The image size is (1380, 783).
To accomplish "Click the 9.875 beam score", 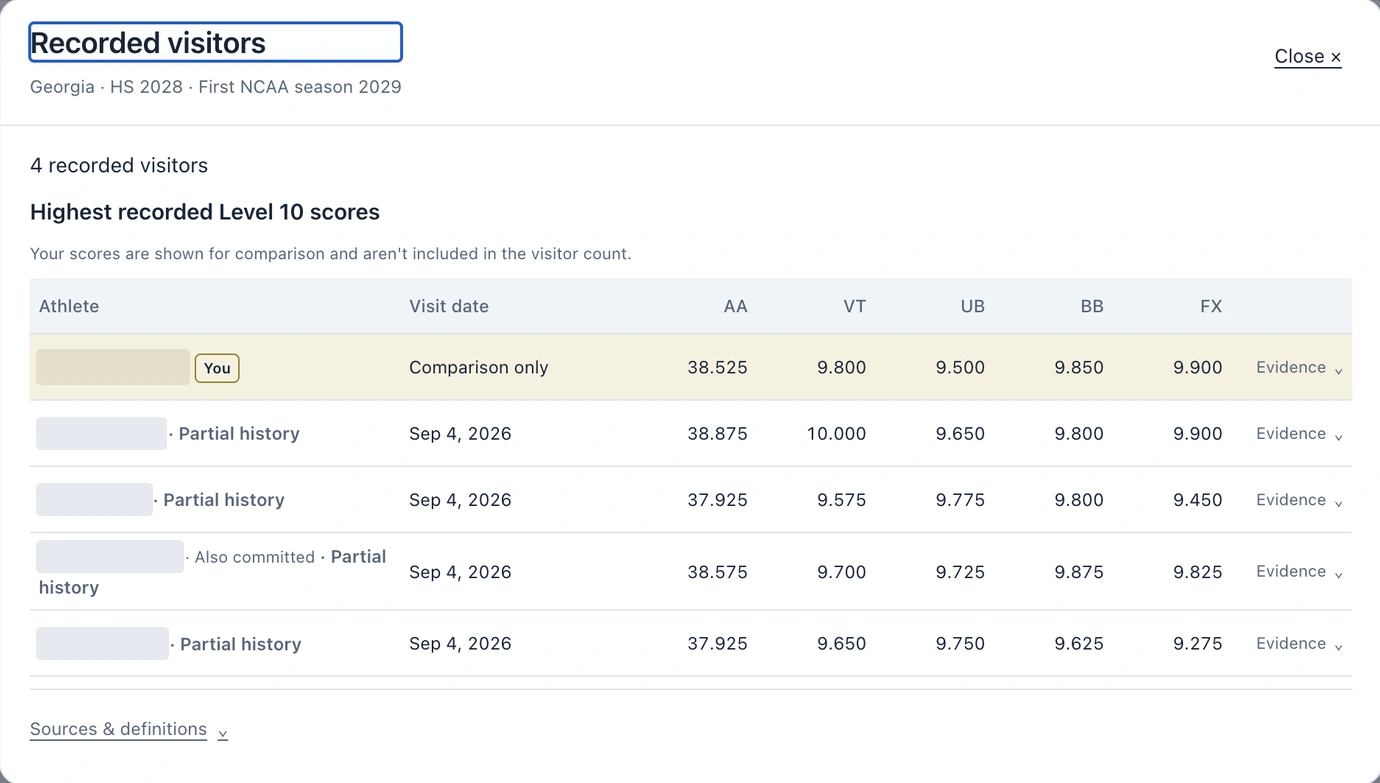I will [x=1079, y=572].
